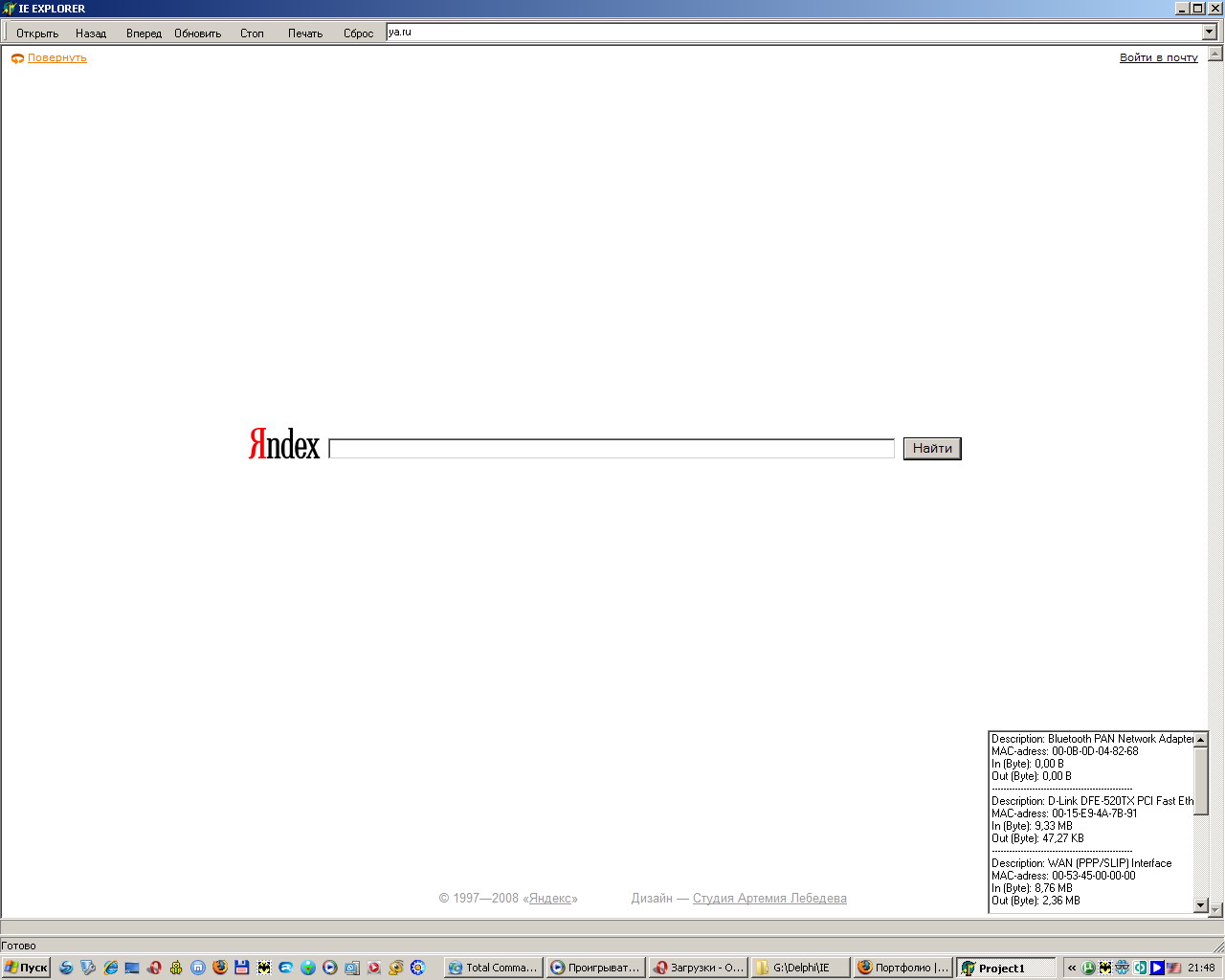Click the Project1 taskbar button
Screen dimensions: 1225x980
[x=1006, y=968]
